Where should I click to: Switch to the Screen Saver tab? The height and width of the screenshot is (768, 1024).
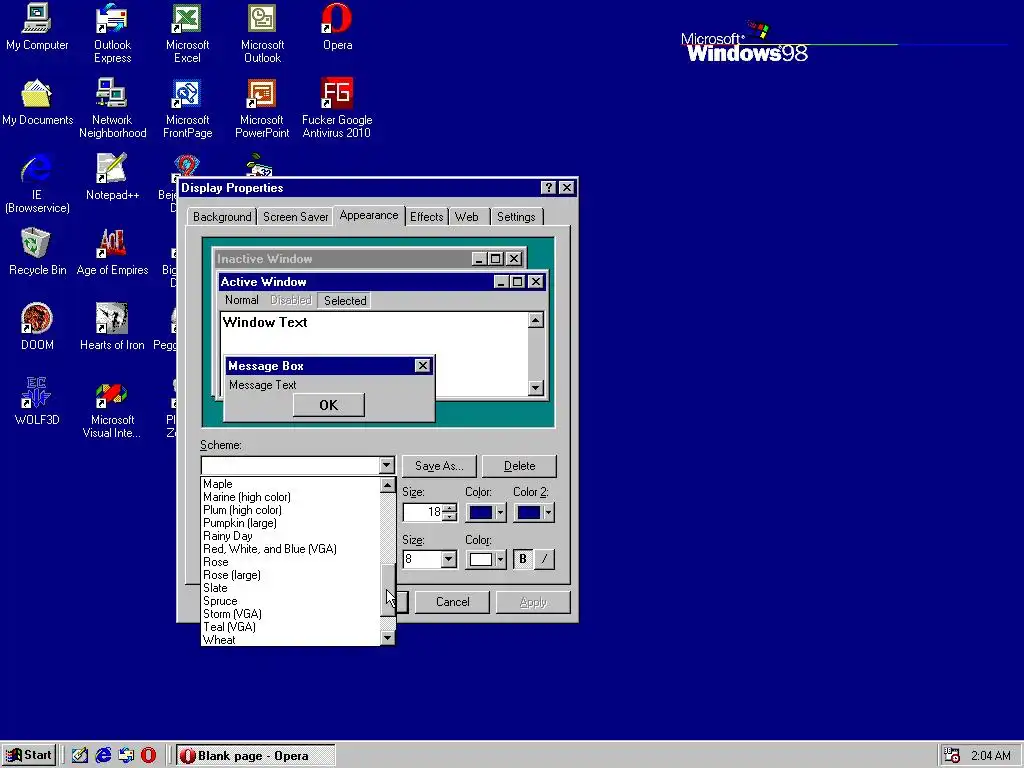click(295, 217)
